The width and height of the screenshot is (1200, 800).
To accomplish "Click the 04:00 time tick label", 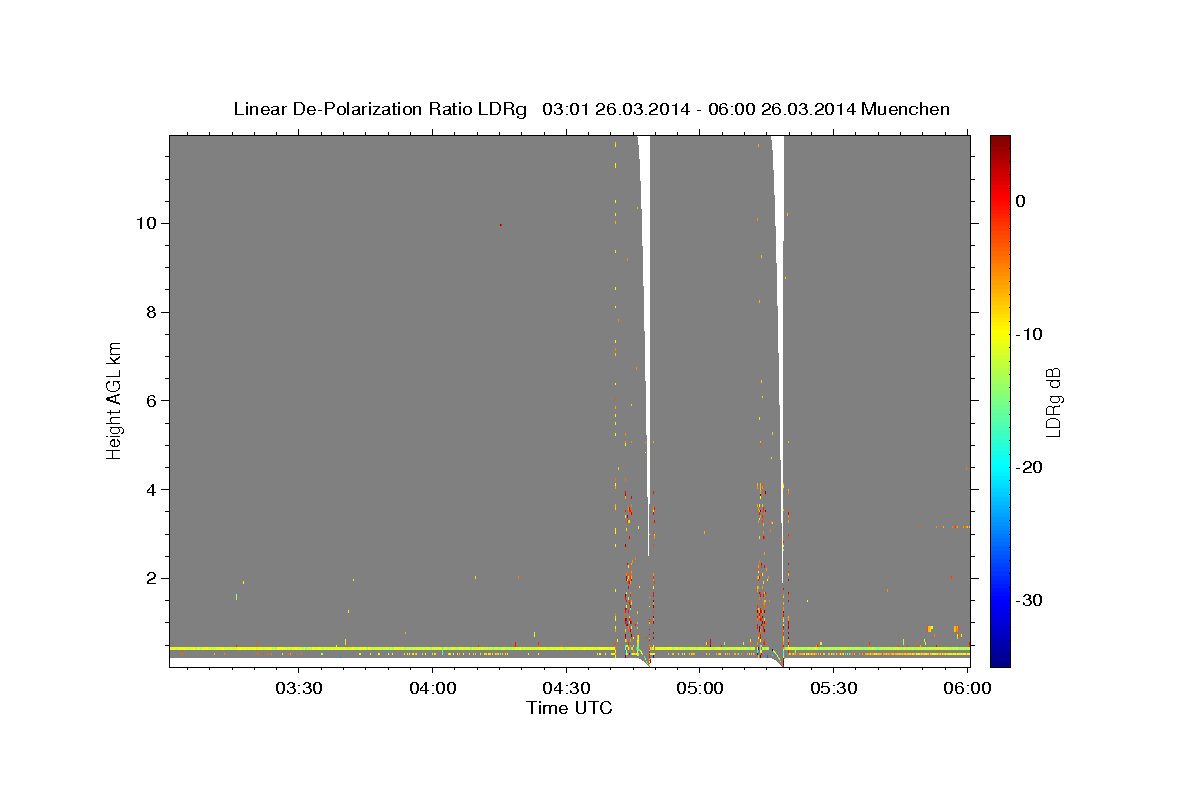I will [433, 688].
